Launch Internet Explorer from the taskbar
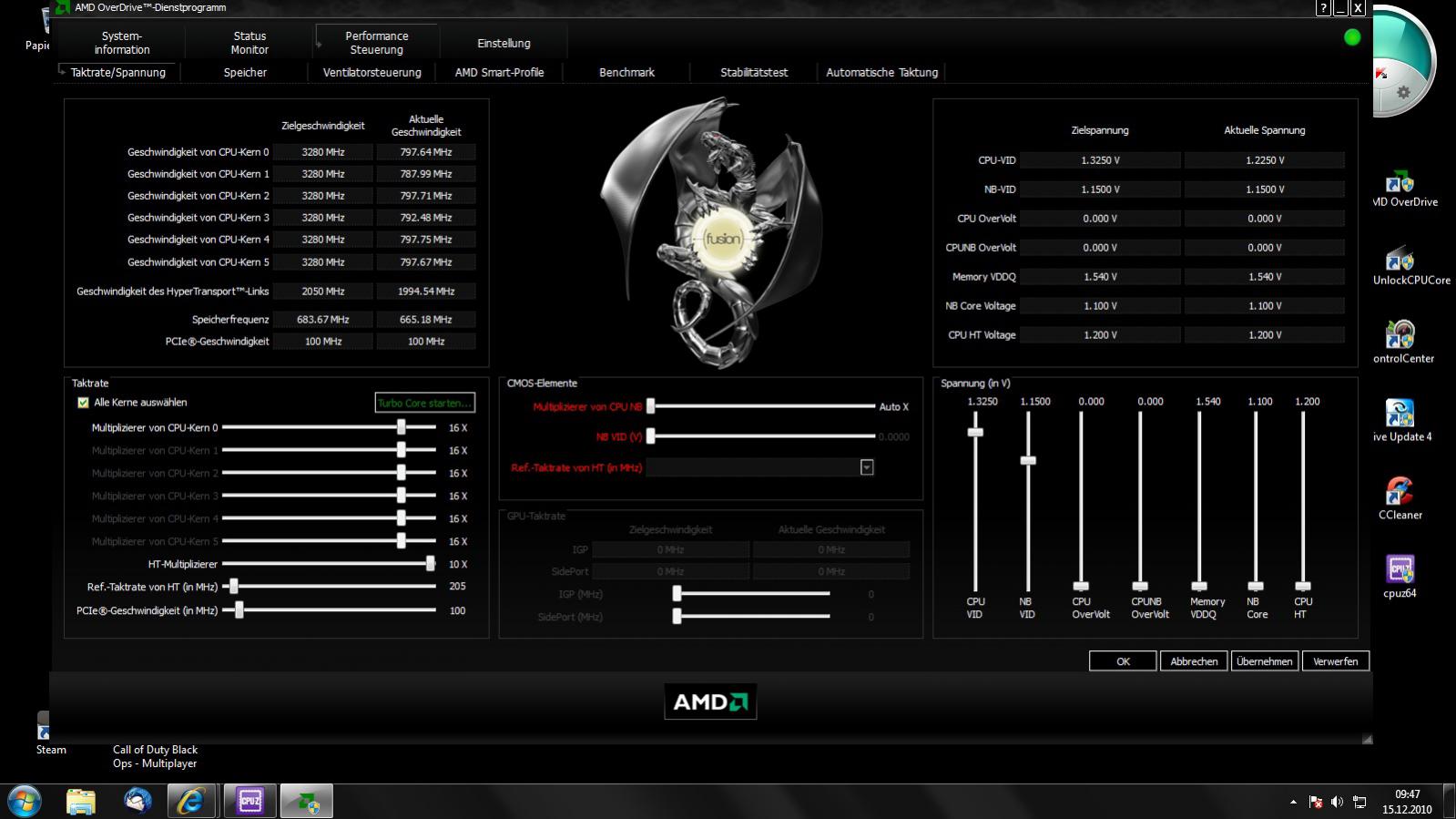 point(192,801)
